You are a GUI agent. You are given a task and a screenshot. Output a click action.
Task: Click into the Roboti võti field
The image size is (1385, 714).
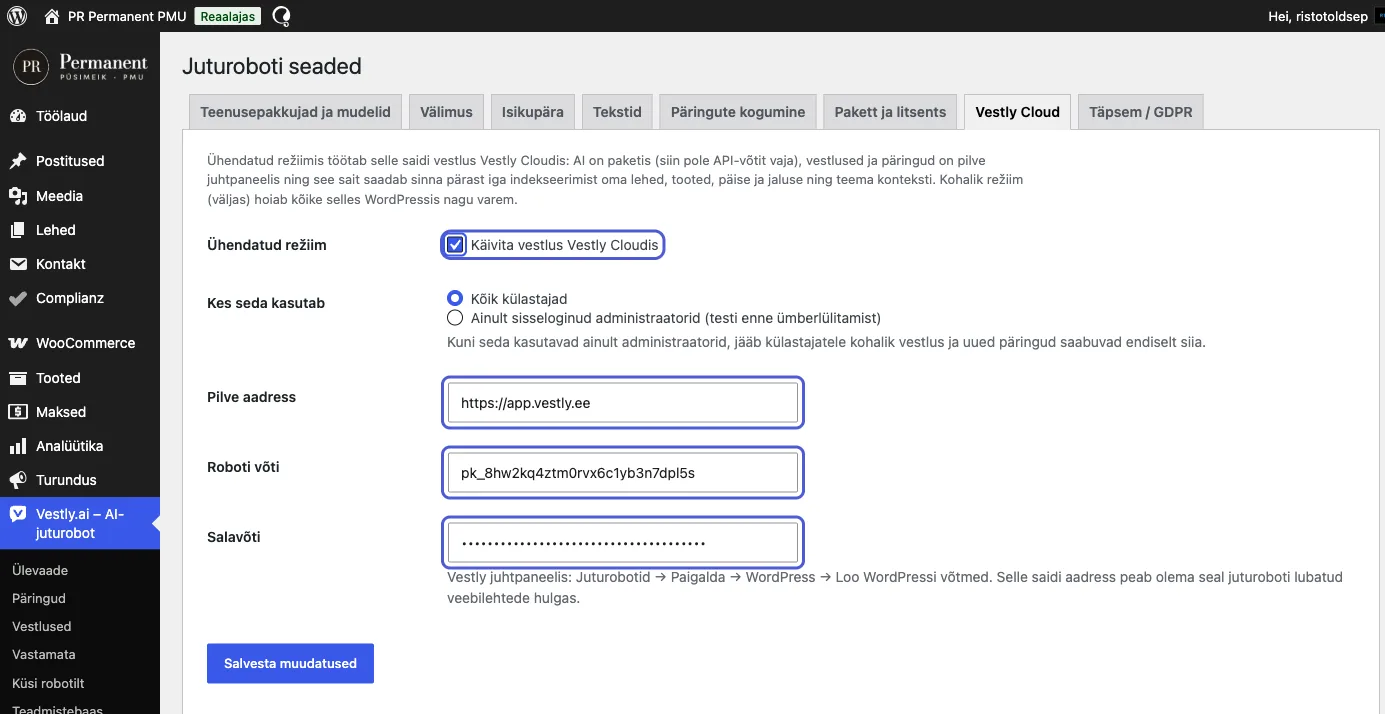point(623,473)
